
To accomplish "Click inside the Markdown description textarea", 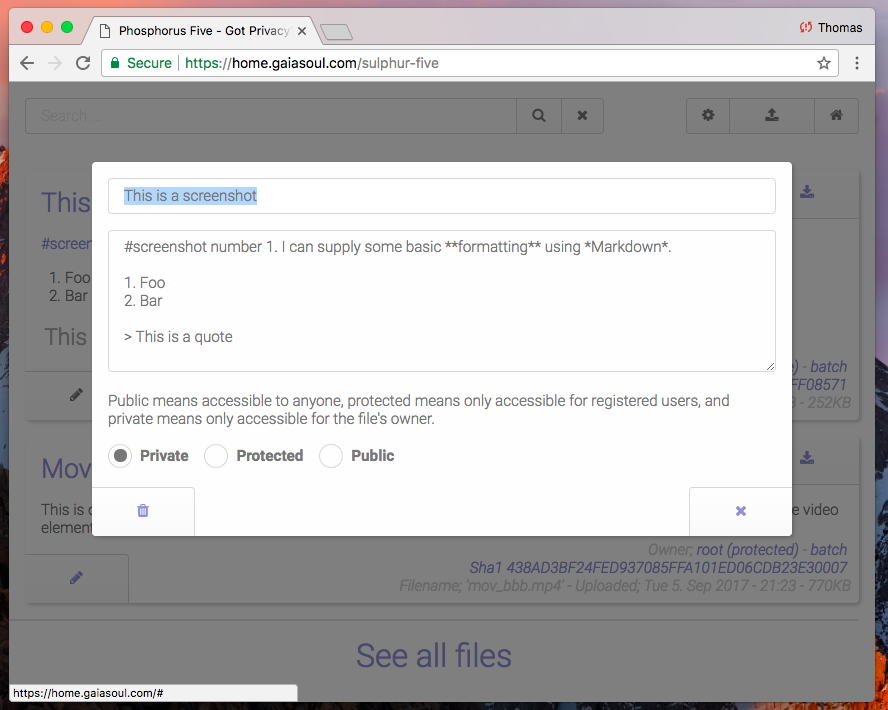I will (x=442, y=301).
